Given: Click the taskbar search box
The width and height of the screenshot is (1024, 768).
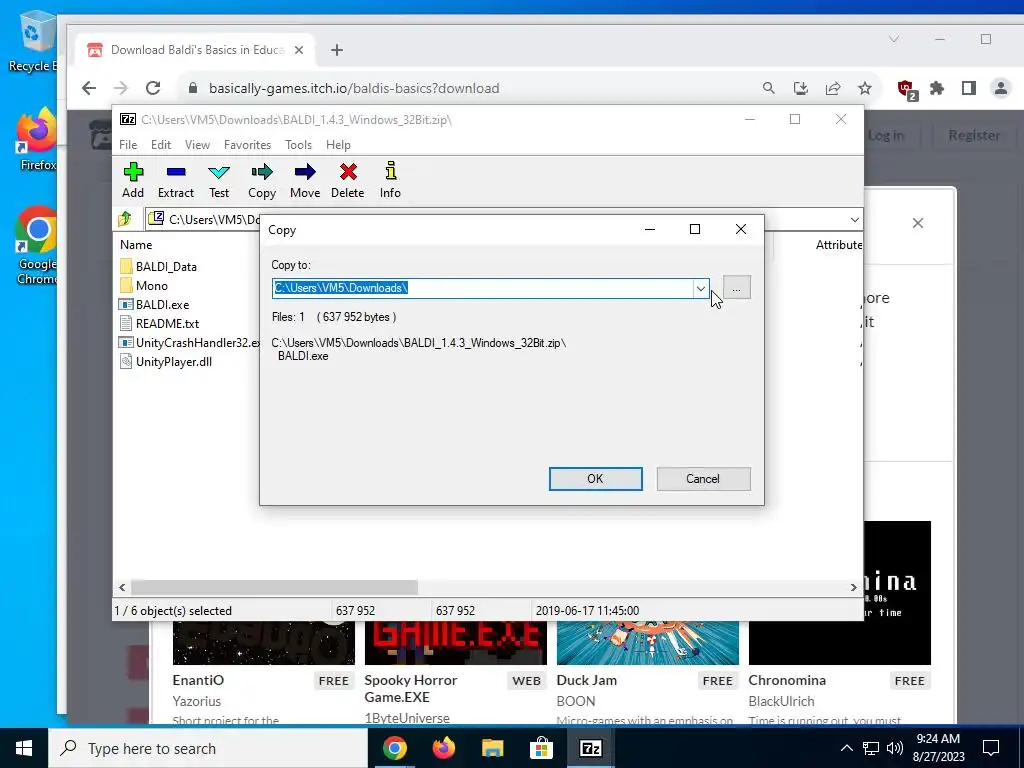Looking at the screenshot, I should click(208, 748).
